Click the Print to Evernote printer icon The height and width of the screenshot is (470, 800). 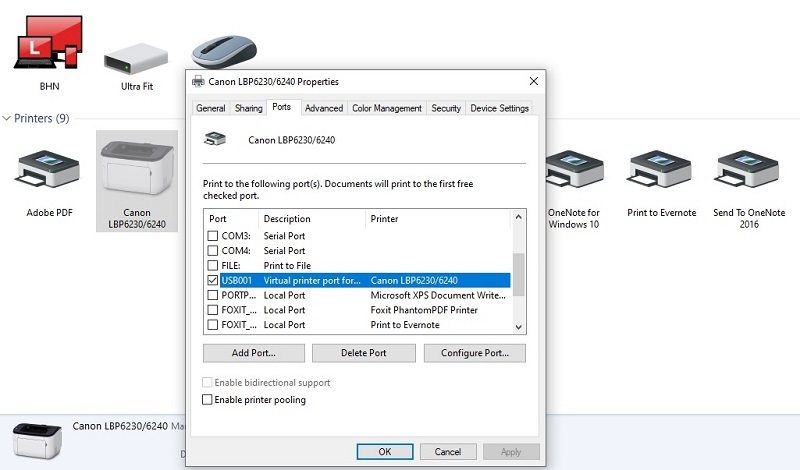pyautogui.click(x=661, y=172)
